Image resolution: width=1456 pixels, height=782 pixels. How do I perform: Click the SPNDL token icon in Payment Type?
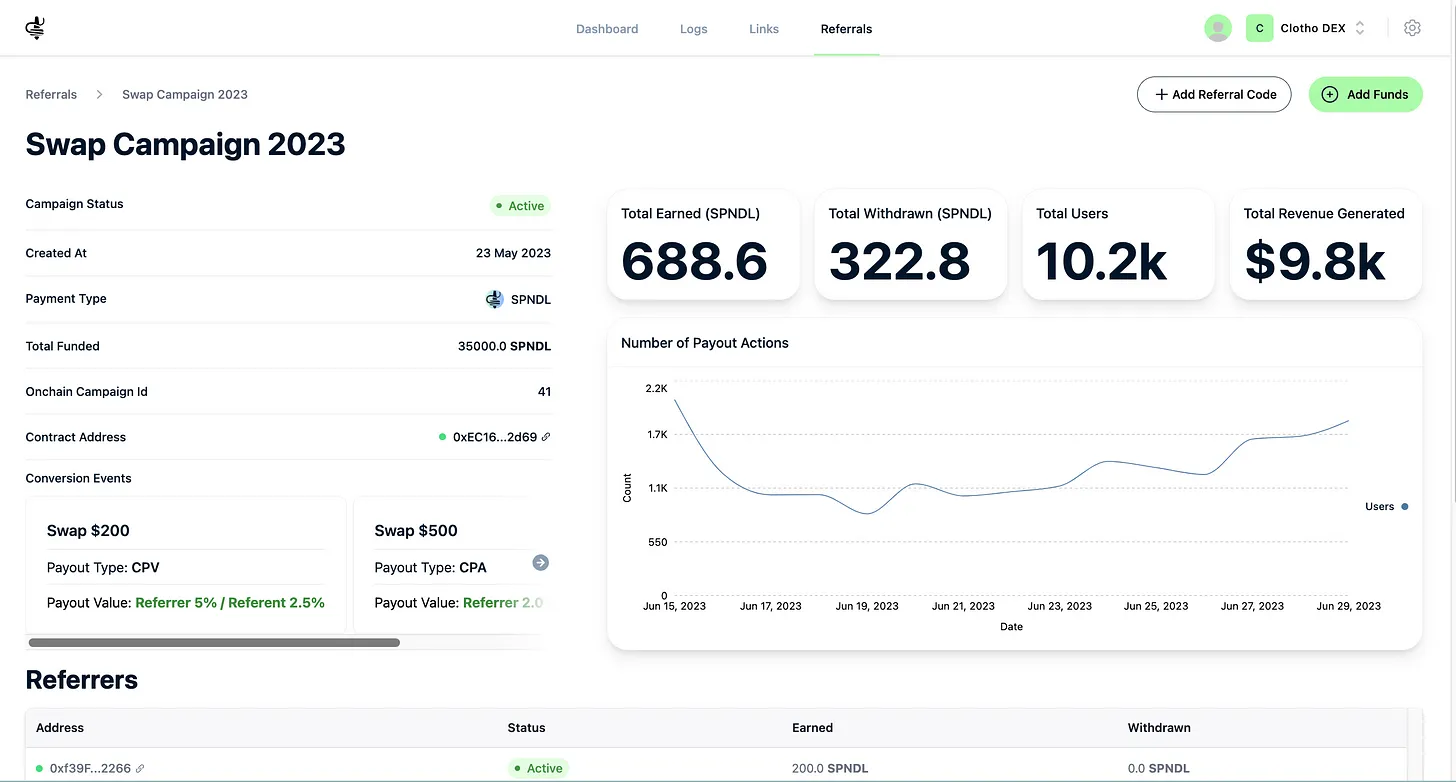pyautogui.click(x=494, y=299)
